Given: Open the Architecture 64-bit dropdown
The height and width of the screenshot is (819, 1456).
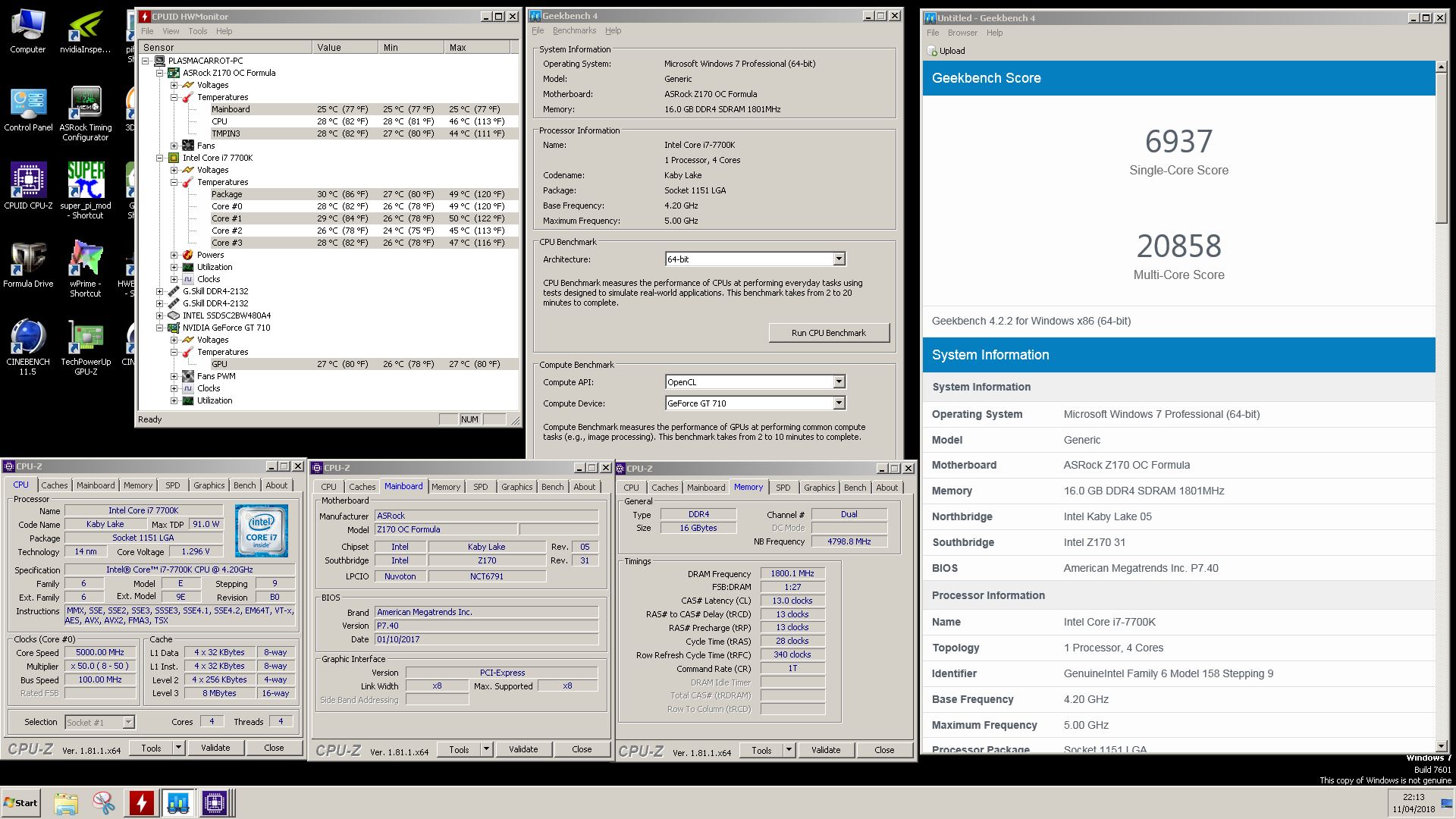Looking at the screenshot, I should (x=839, y=259).
